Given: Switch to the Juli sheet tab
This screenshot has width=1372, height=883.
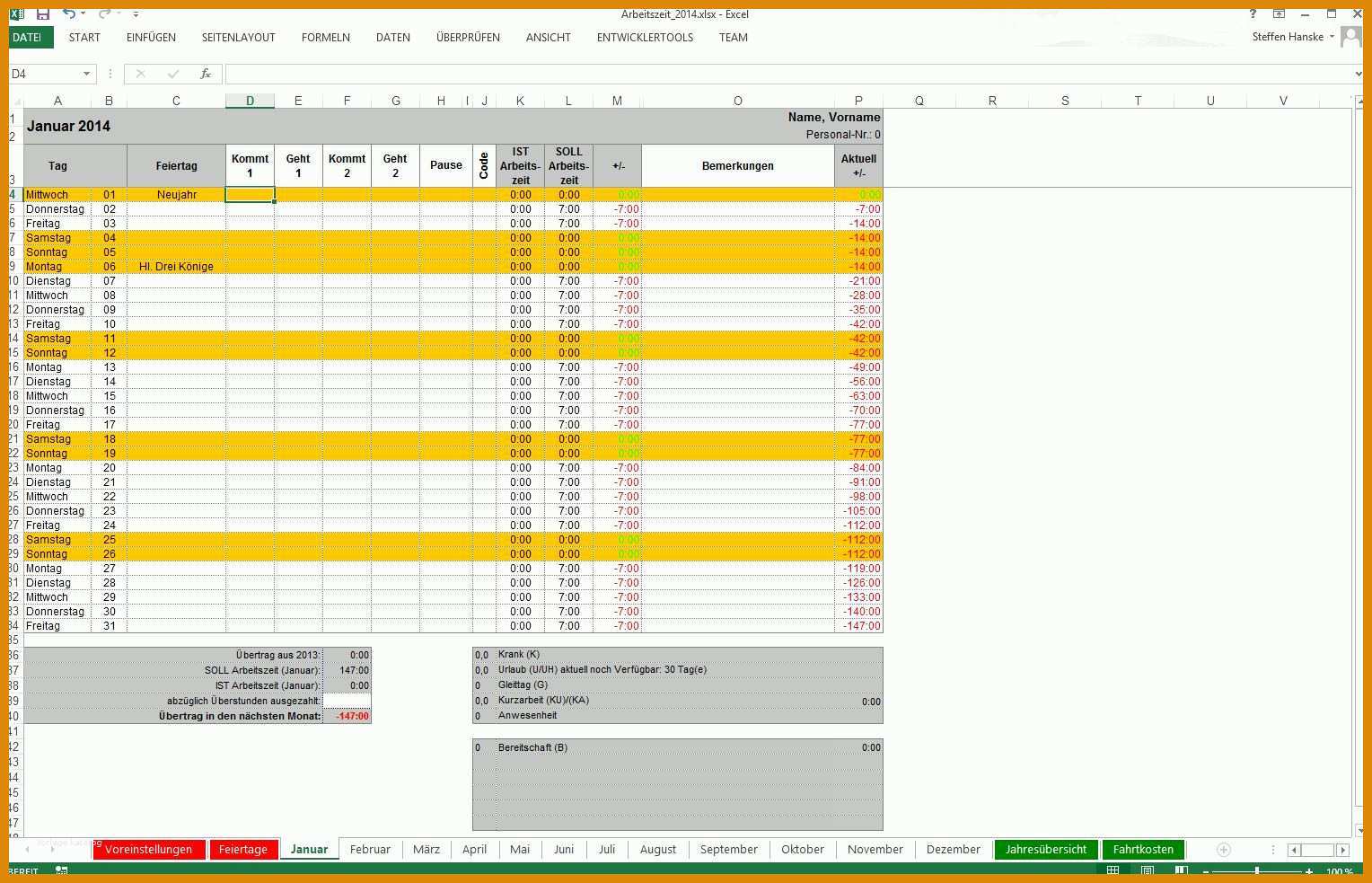Looking at the screenshot, I should click(x=607, y=850).
